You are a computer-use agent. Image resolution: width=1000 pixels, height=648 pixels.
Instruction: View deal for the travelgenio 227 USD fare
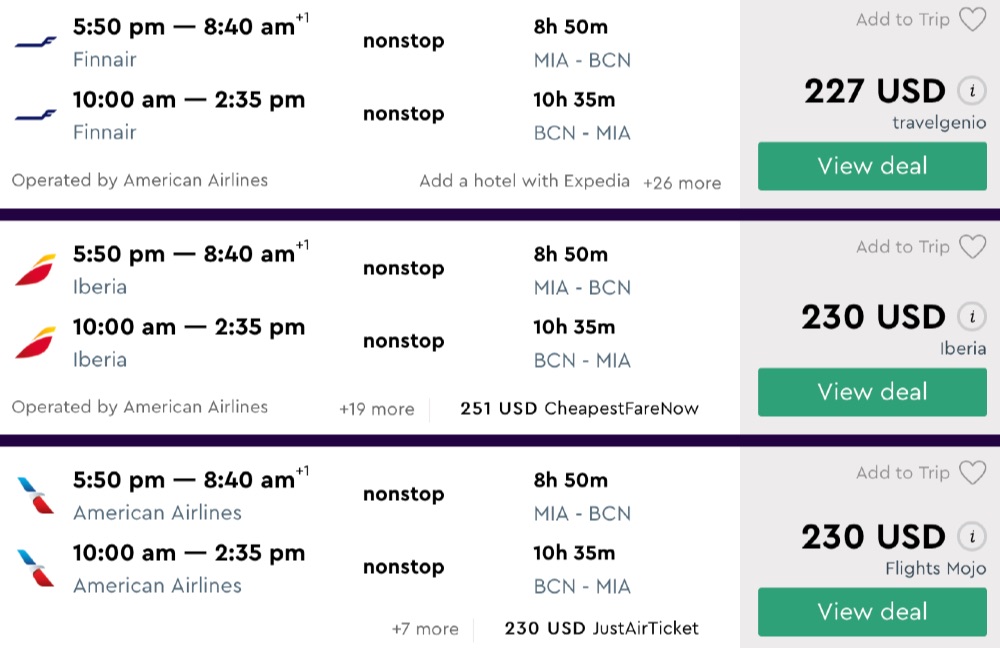[x=872, y=166]
